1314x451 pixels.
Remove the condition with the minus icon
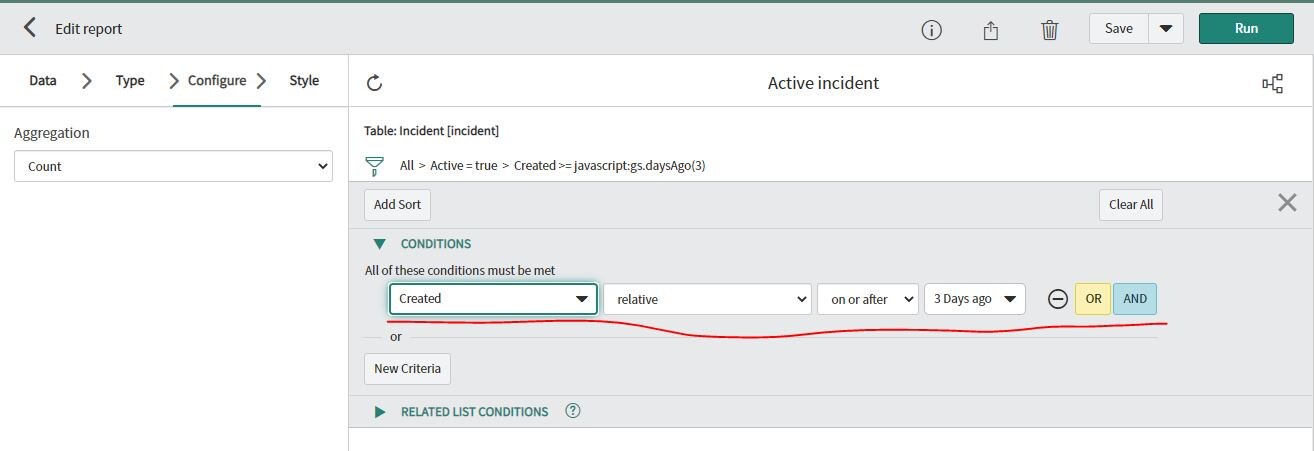[x=1057, y=299]
